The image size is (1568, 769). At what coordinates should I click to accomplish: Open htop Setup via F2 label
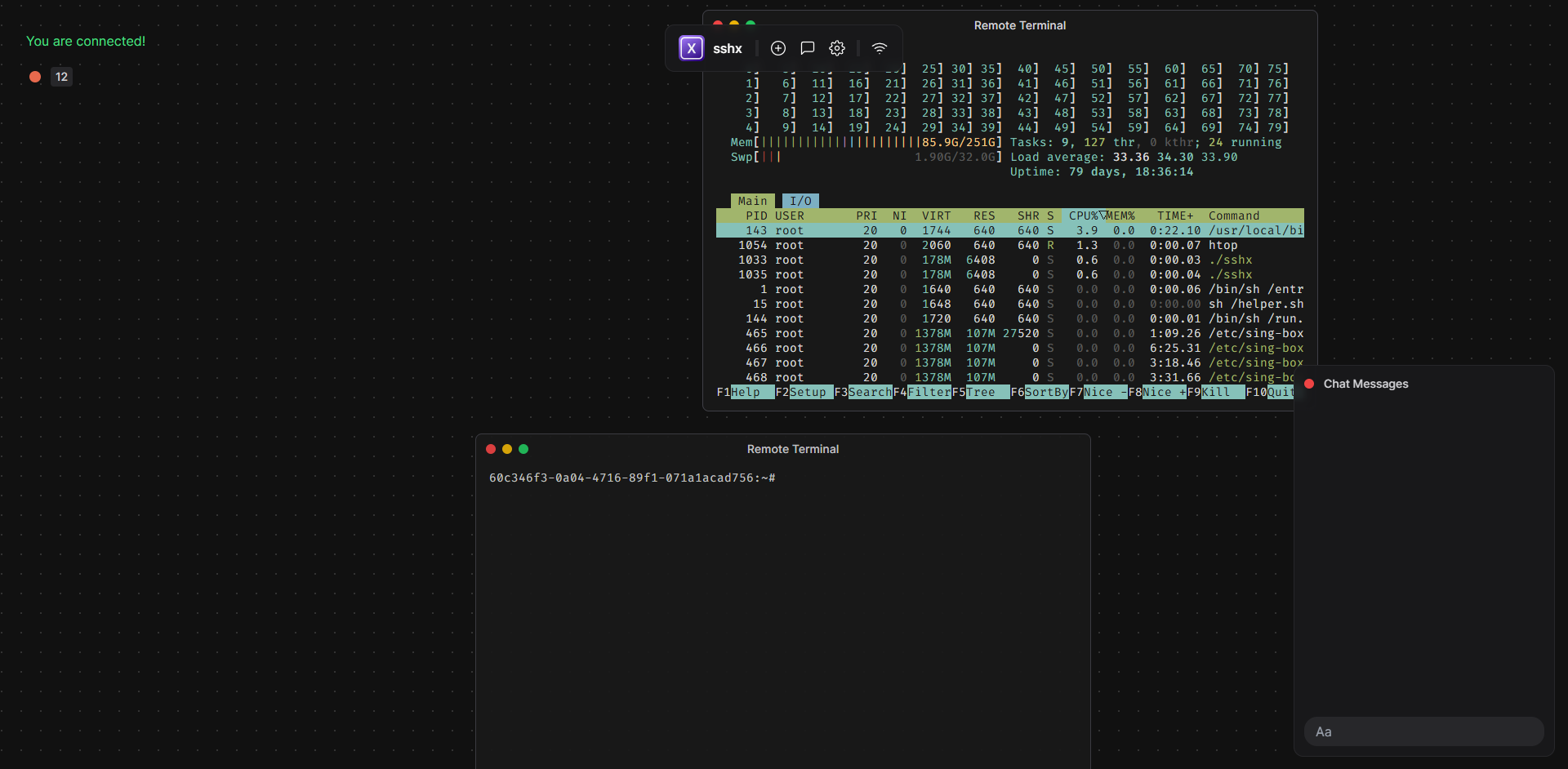coord(807,393)
